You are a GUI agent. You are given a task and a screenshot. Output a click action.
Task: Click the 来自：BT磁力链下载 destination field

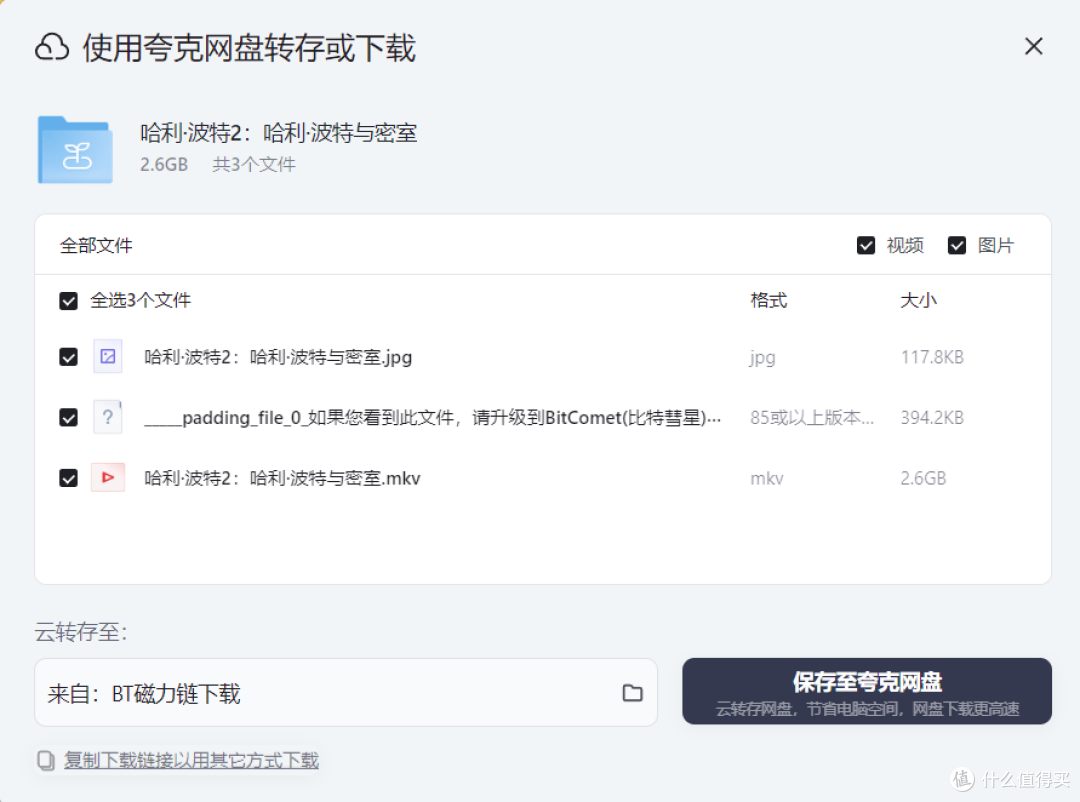click(x=346, y=692)
